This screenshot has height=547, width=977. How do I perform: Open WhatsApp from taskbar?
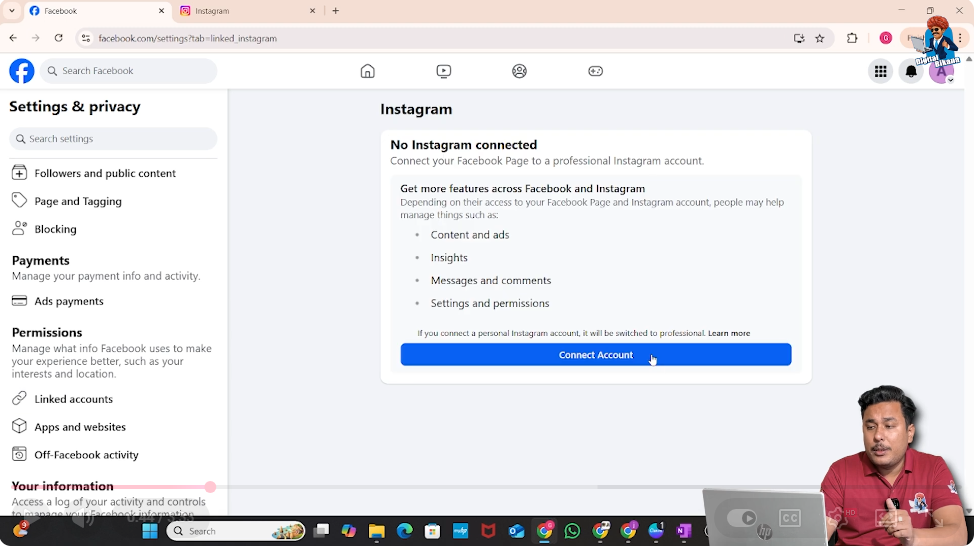pyautogui.click(x=572, y=531)
